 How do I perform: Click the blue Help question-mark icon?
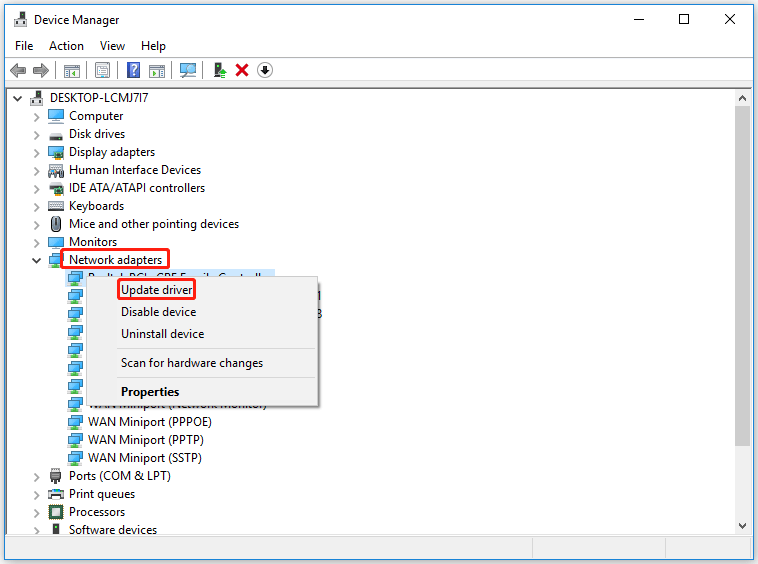click(133, 71)
